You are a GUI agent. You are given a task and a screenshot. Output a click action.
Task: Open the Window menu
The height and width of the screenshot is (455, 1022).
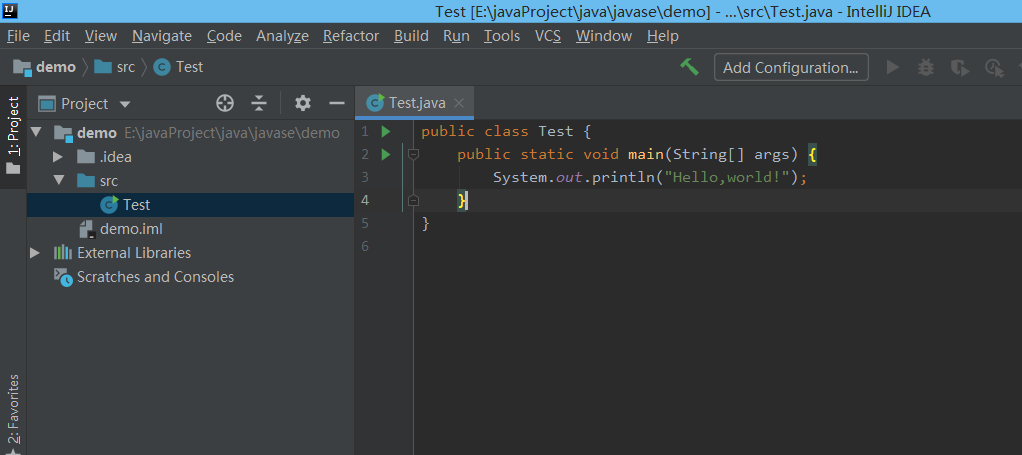(x=604, y=36)
